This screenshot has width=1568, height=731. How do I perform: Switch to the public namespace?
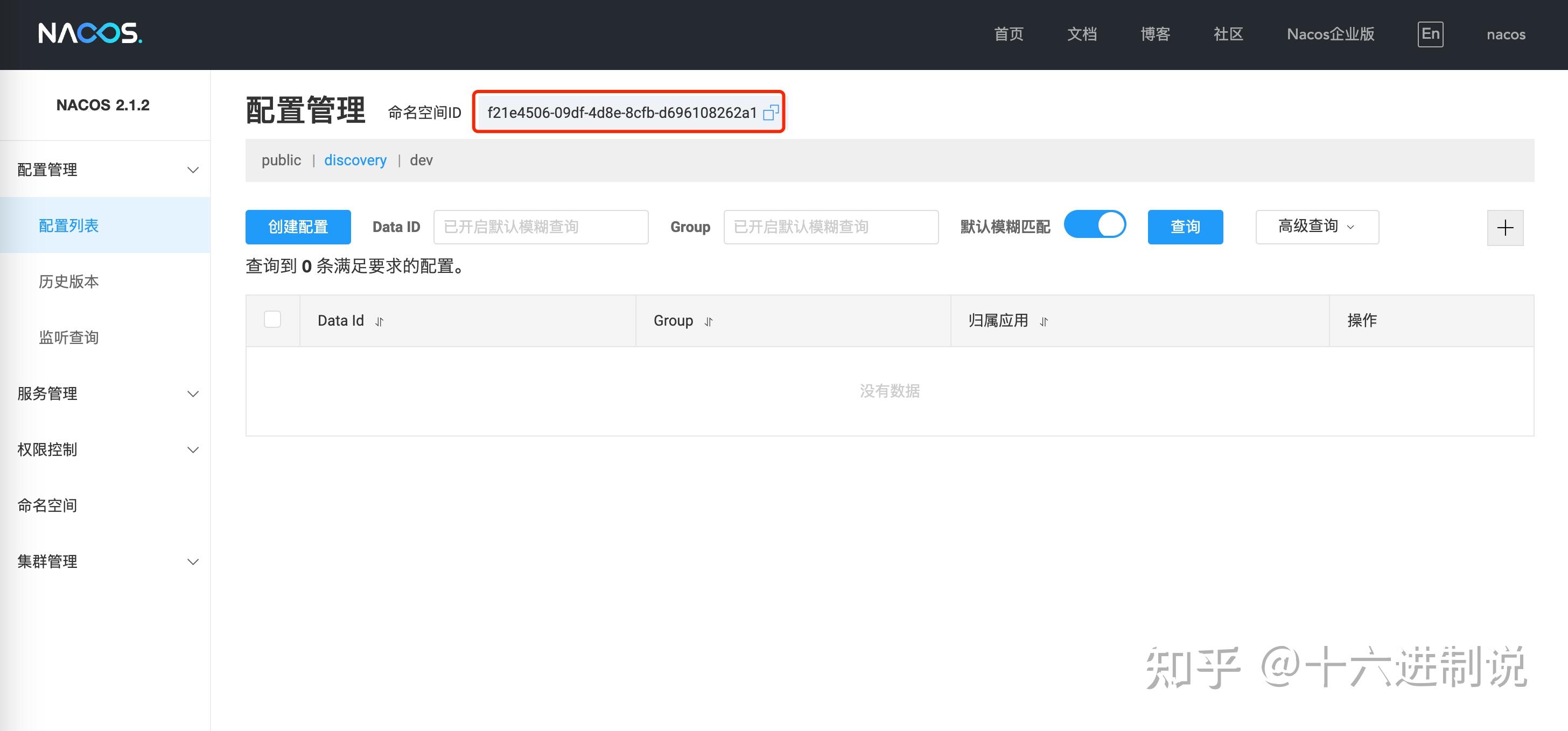(281, 160)
